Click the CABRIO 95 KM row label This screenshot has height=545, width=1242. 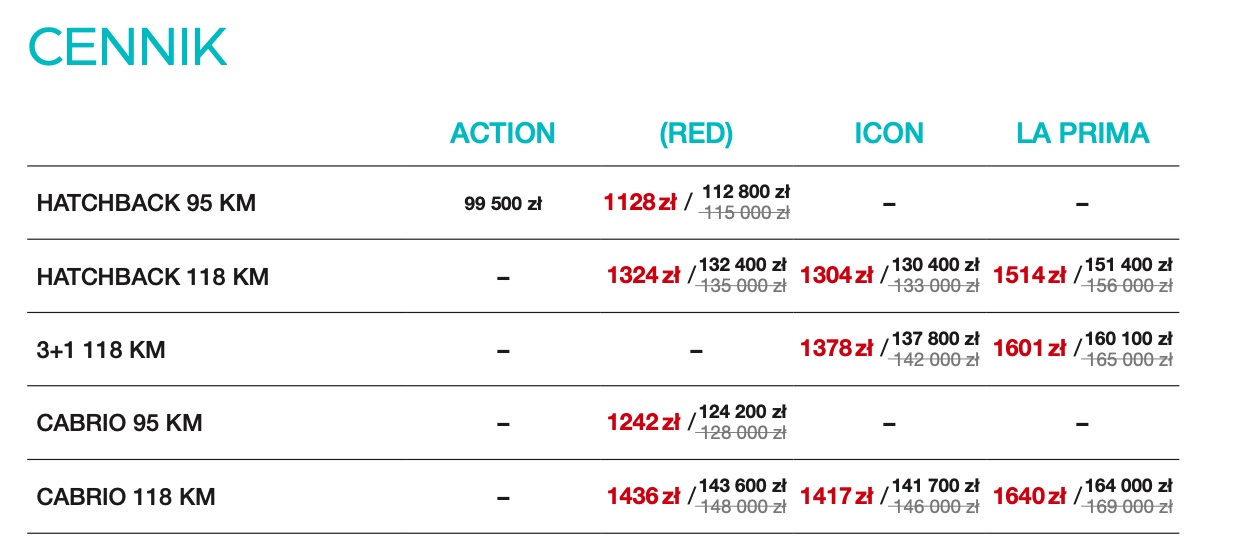pyautogui.click(x=119, y=423)
